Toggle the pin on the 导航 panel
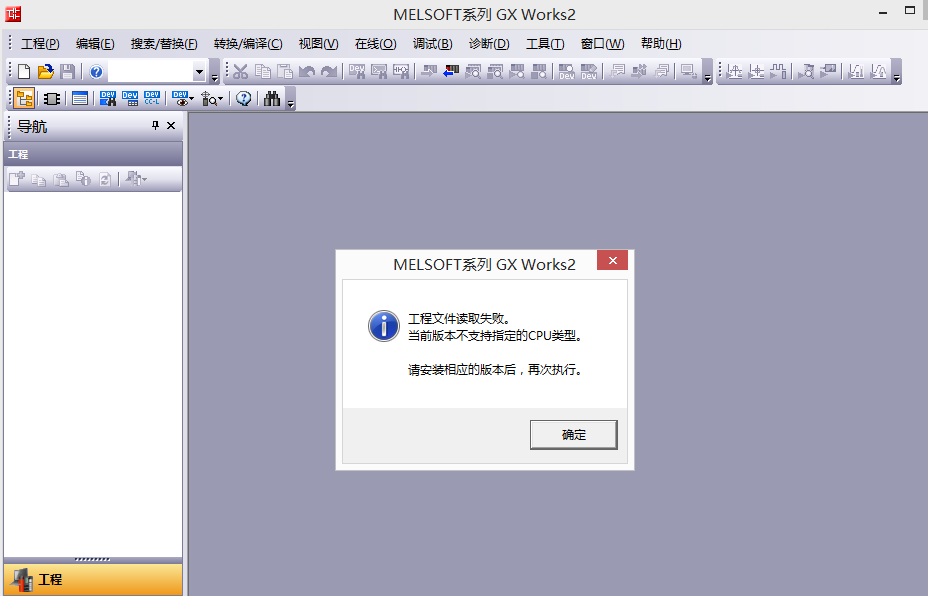928x596 pixels. pyautogui.click(x=155, y=126)
